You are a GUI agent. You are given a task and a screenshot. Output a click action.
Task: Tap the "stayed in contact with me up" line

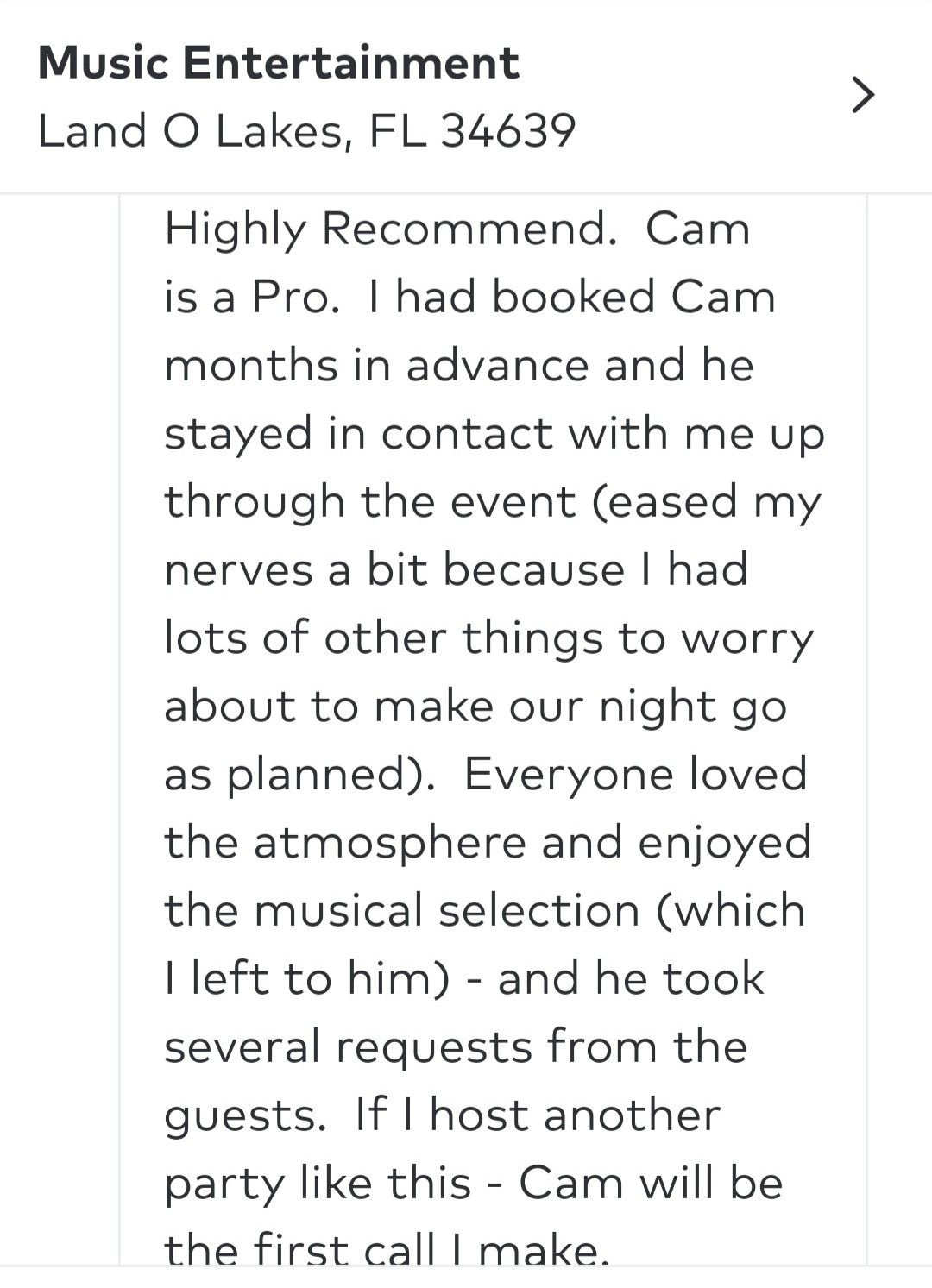point(494,434)
